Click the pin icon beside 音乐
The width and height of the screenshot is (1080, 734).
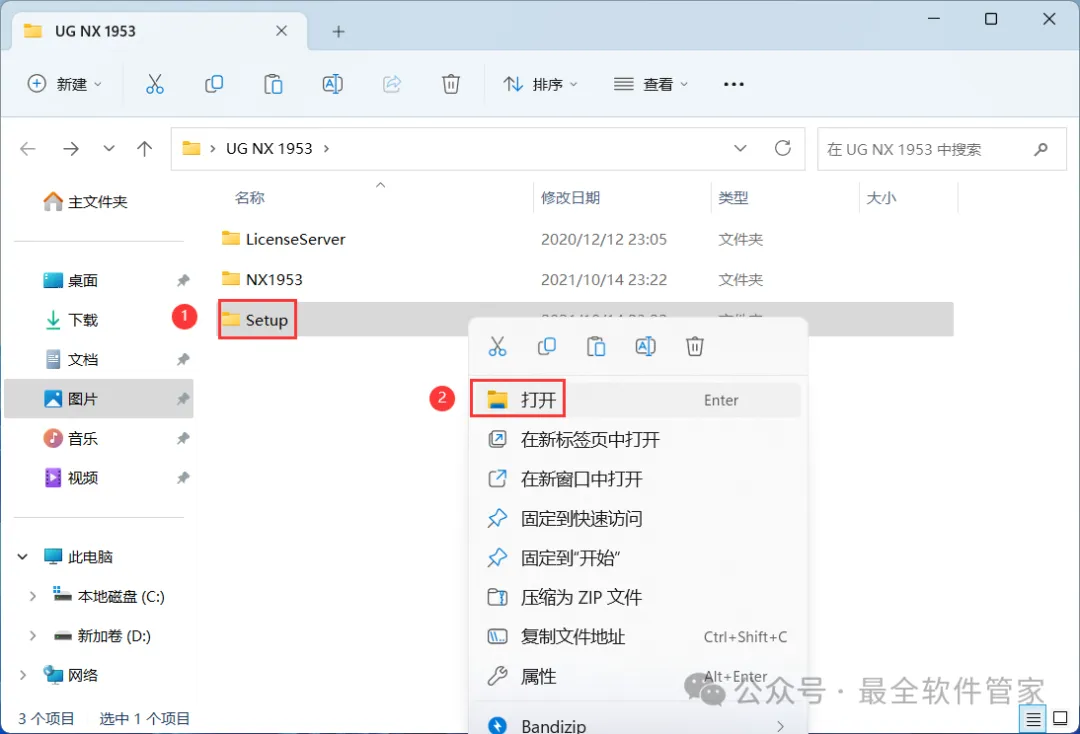183,439
